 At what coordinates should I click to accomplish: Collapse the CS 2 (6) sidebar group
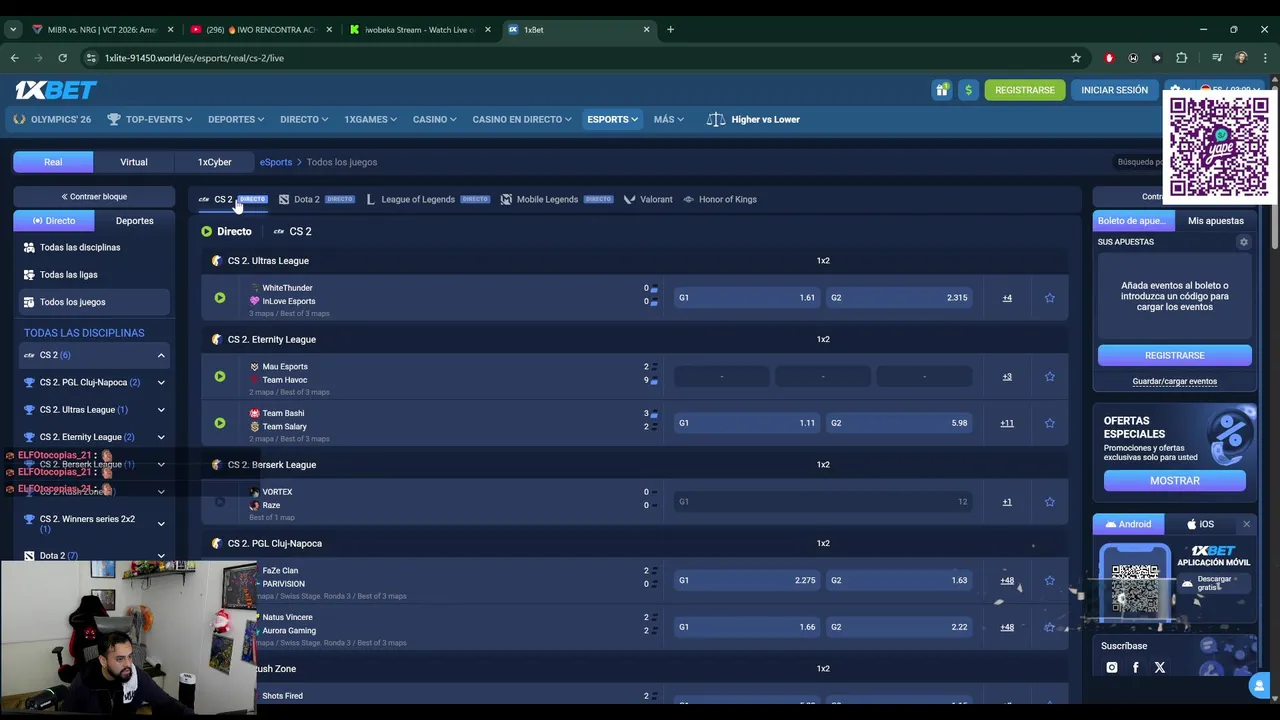(161, 355)
